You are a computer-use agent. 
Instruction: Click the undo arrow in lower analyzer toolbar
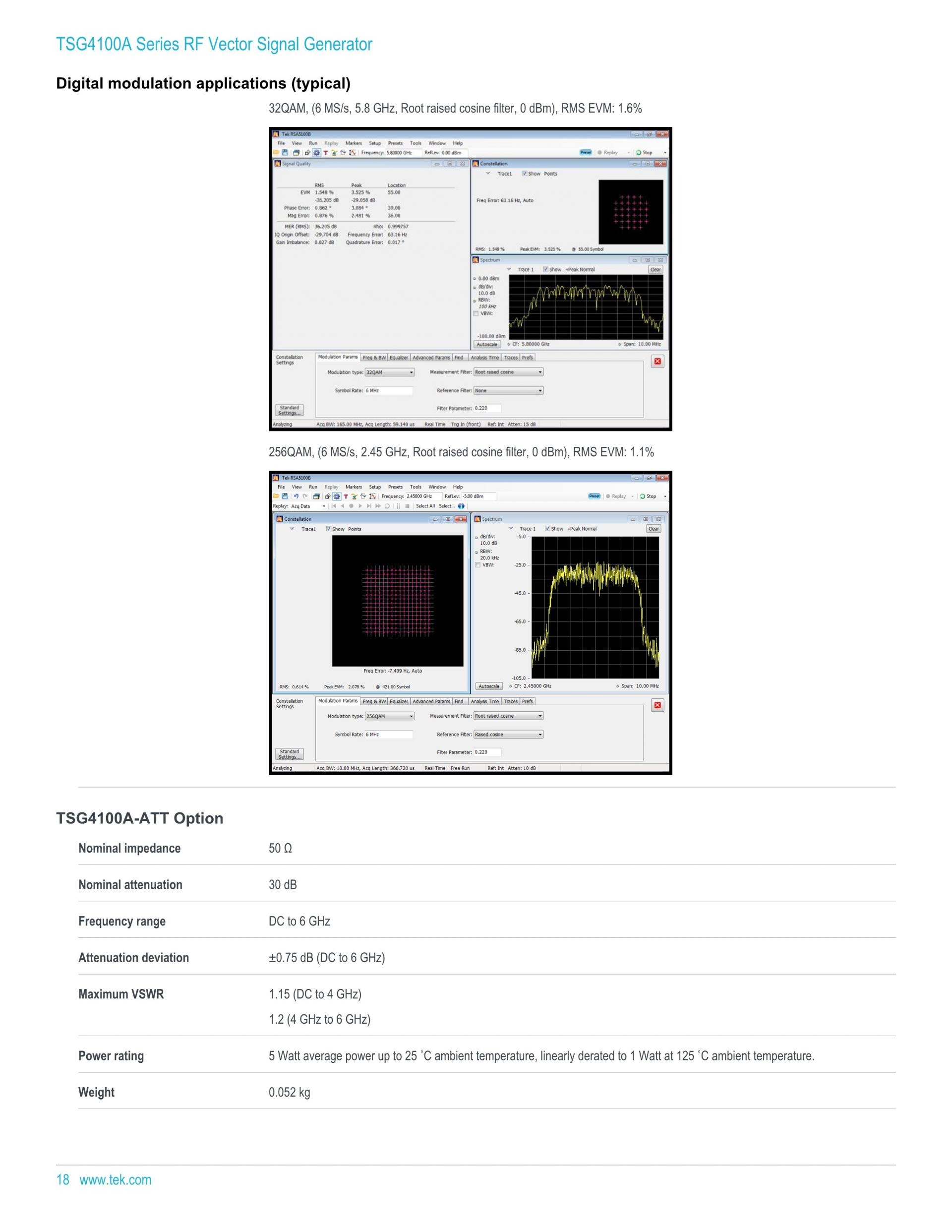click(x=296, y=496)
